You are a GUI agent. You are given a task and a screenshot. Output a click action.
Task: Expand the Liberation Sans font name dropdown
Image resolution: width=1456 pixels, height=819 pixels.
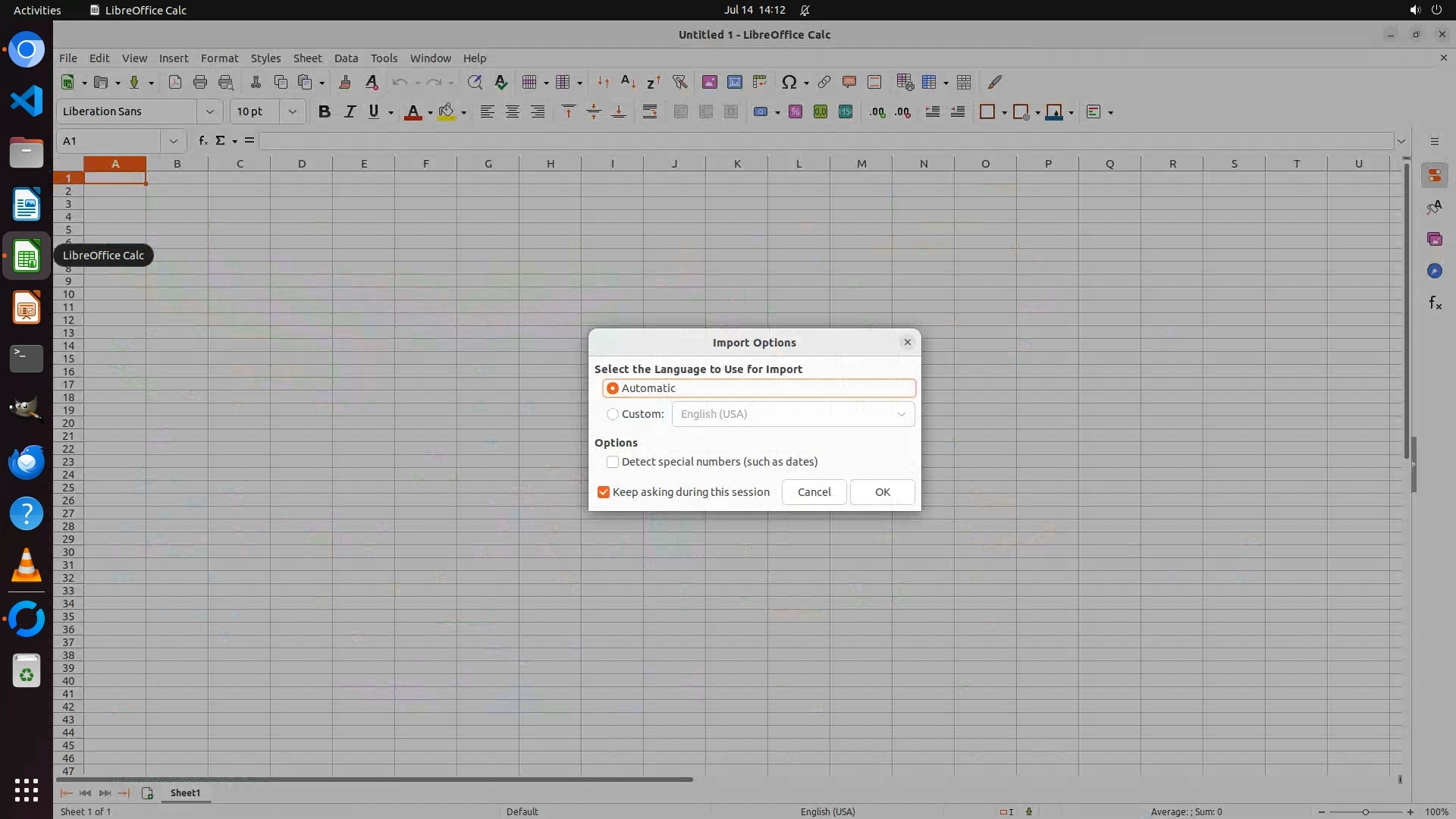point(209,112)
